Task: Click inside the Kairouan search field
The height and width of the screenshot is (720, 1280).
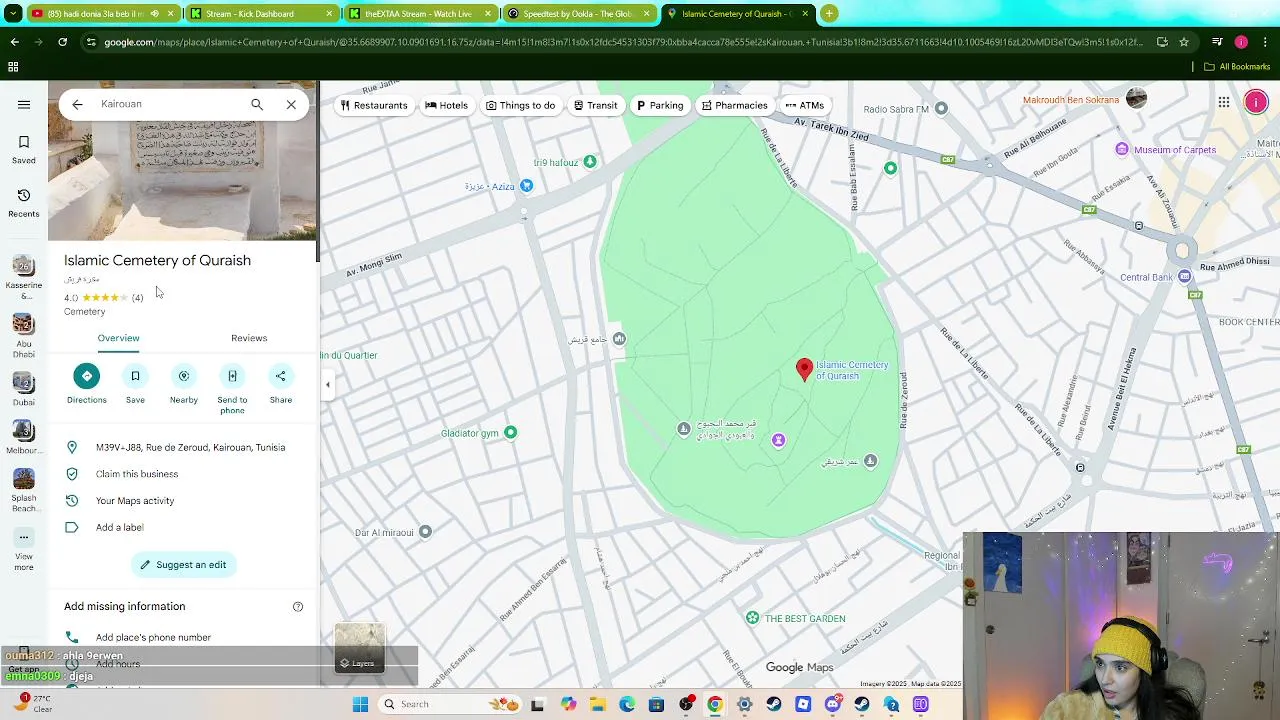Action: [x=170, y=104]
